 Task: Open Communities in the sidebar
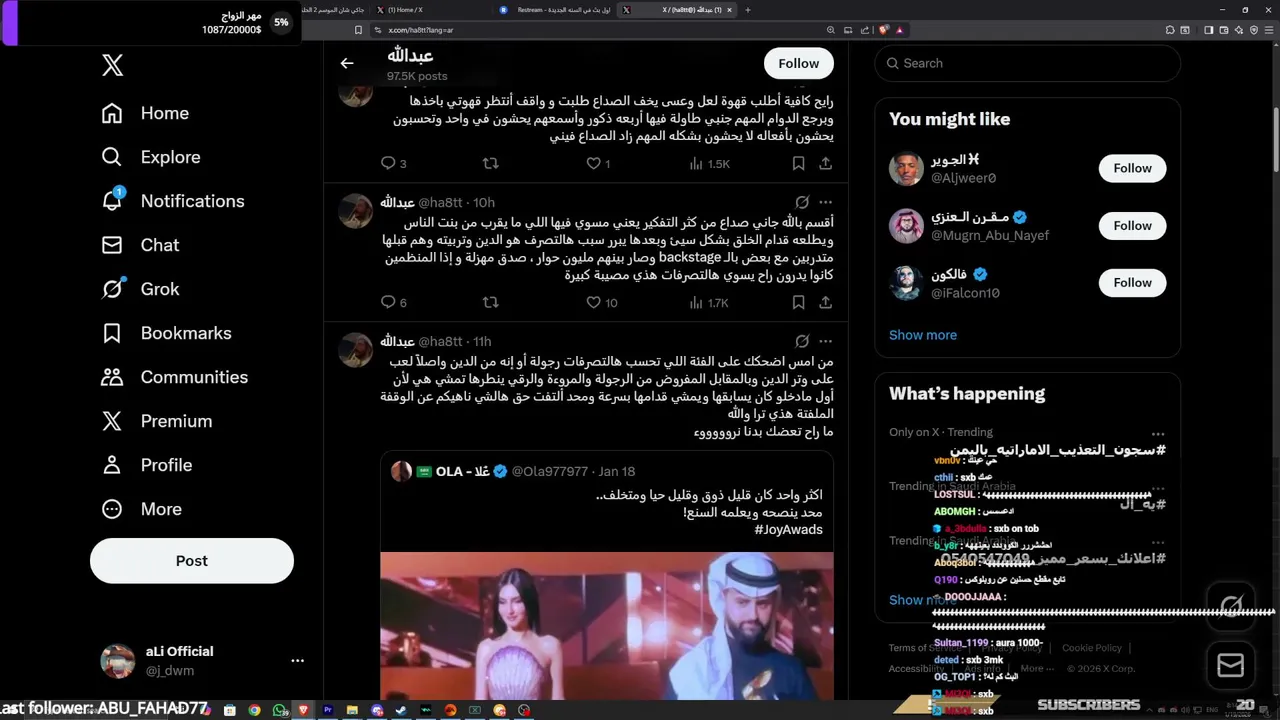174,377
